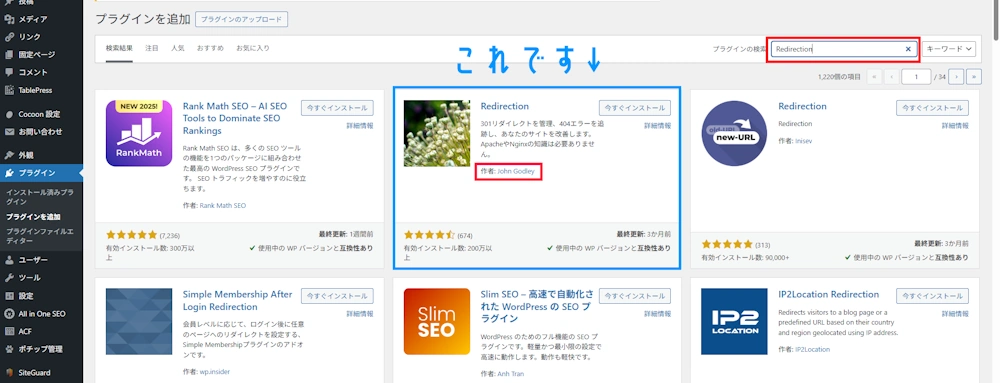Viewport: 1000px width, 383px height.
Task: Open Anh Tran author link
Action: coord(510,373)
